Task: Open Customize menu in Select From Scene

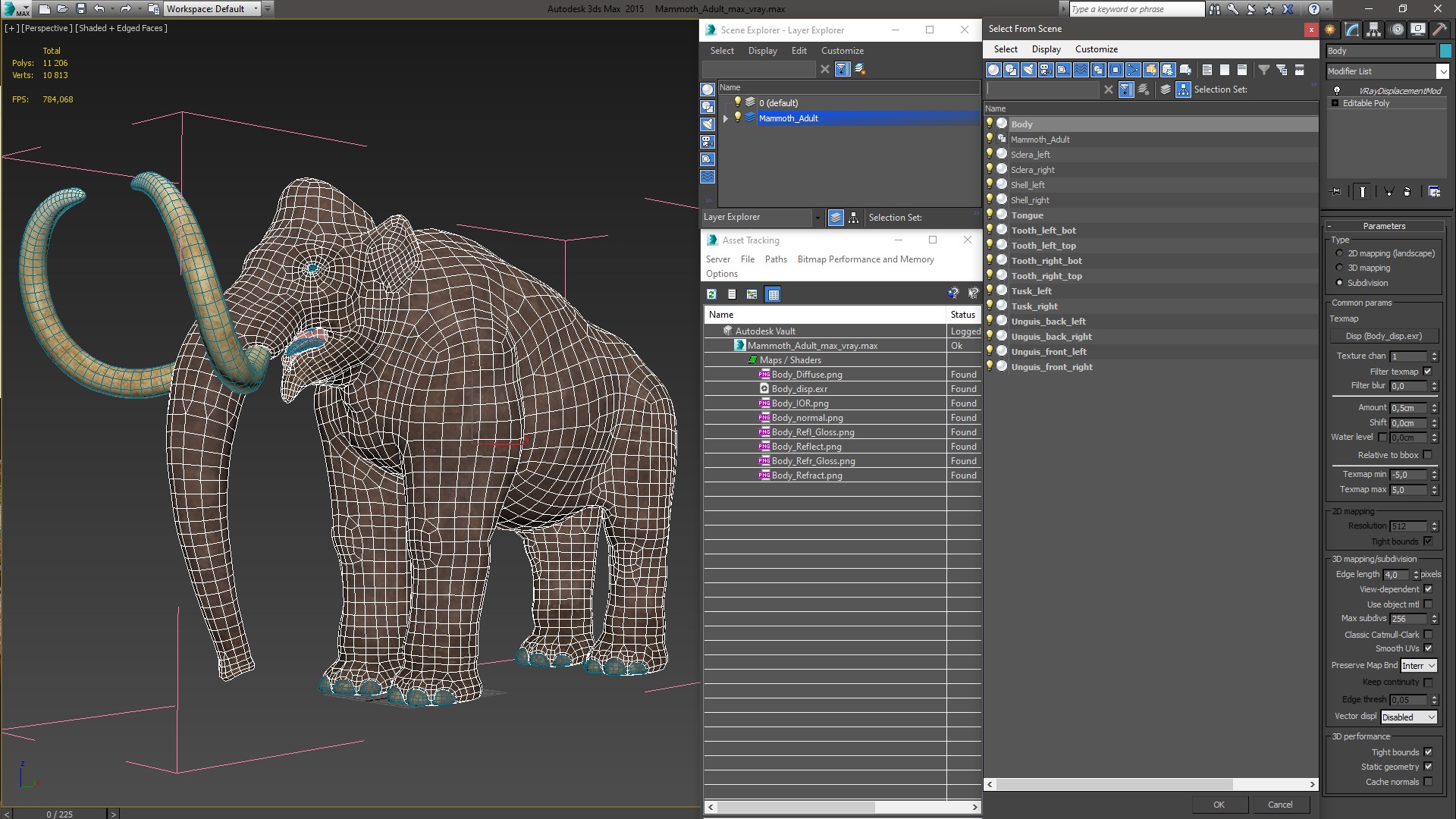Action: (x=1096, y=49)
